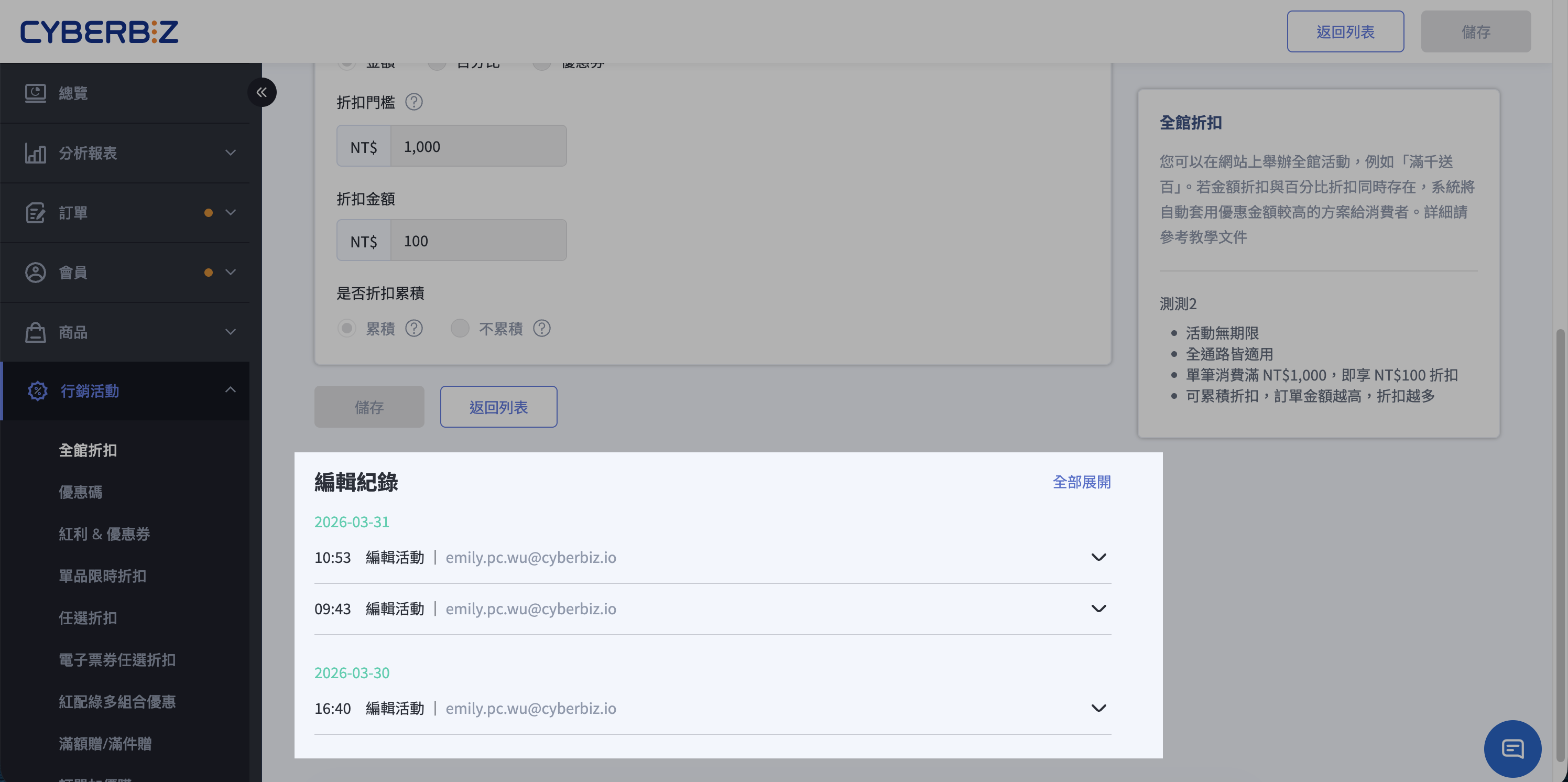Click the 活動無期限 bullet text

1222,333
